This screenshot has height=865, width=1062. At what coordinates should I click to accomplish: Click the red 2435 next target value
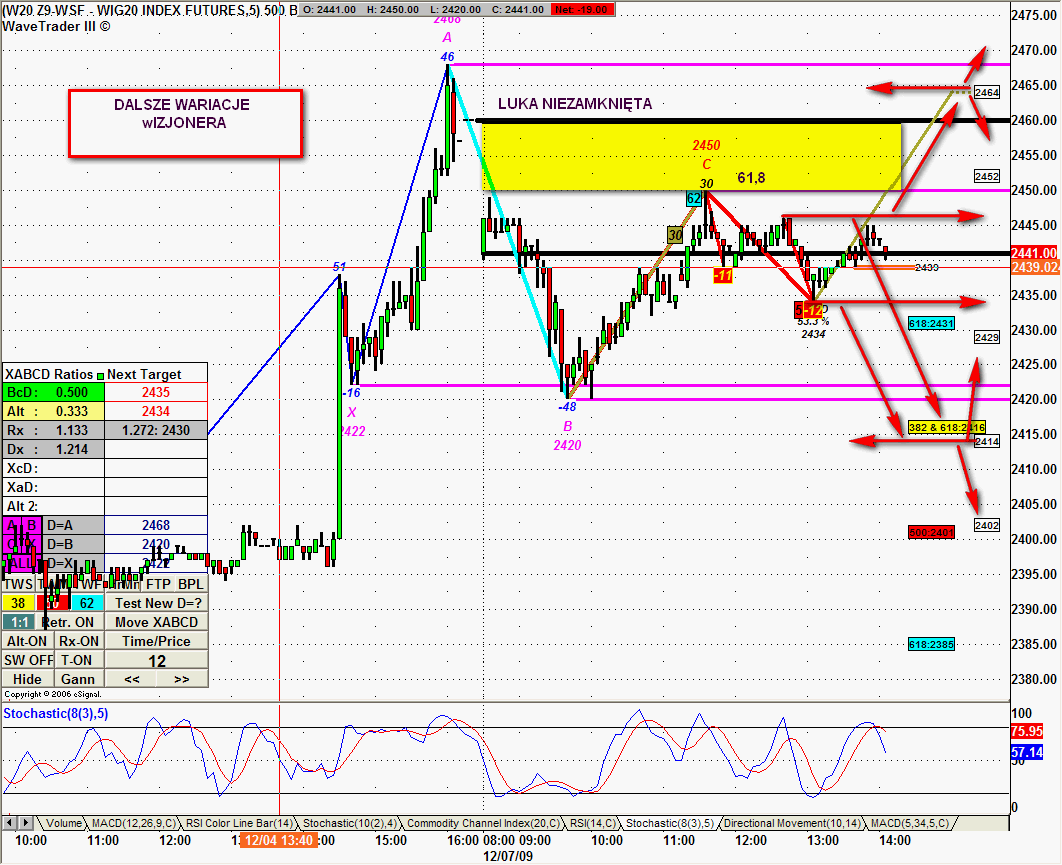coord(156,392)
